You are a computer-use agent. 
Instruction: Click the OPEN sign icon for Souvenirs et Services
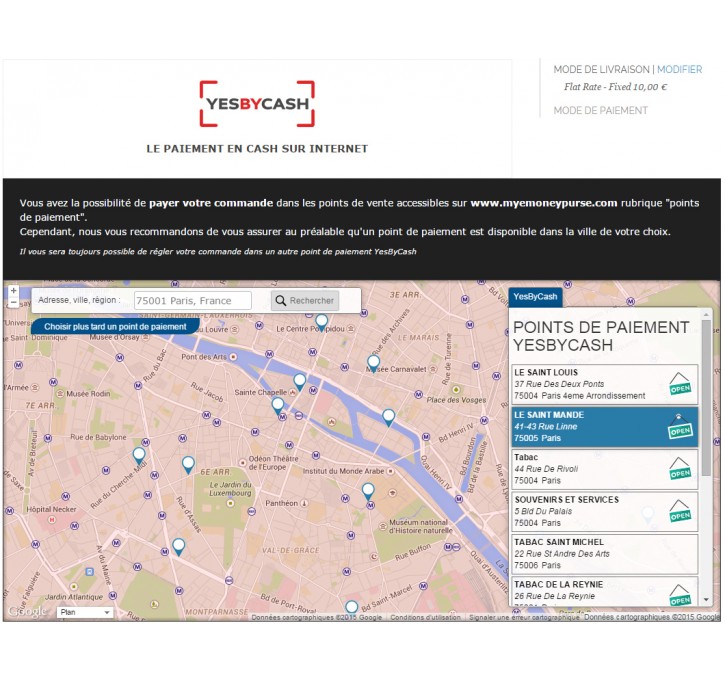click(x=680, y=511)
